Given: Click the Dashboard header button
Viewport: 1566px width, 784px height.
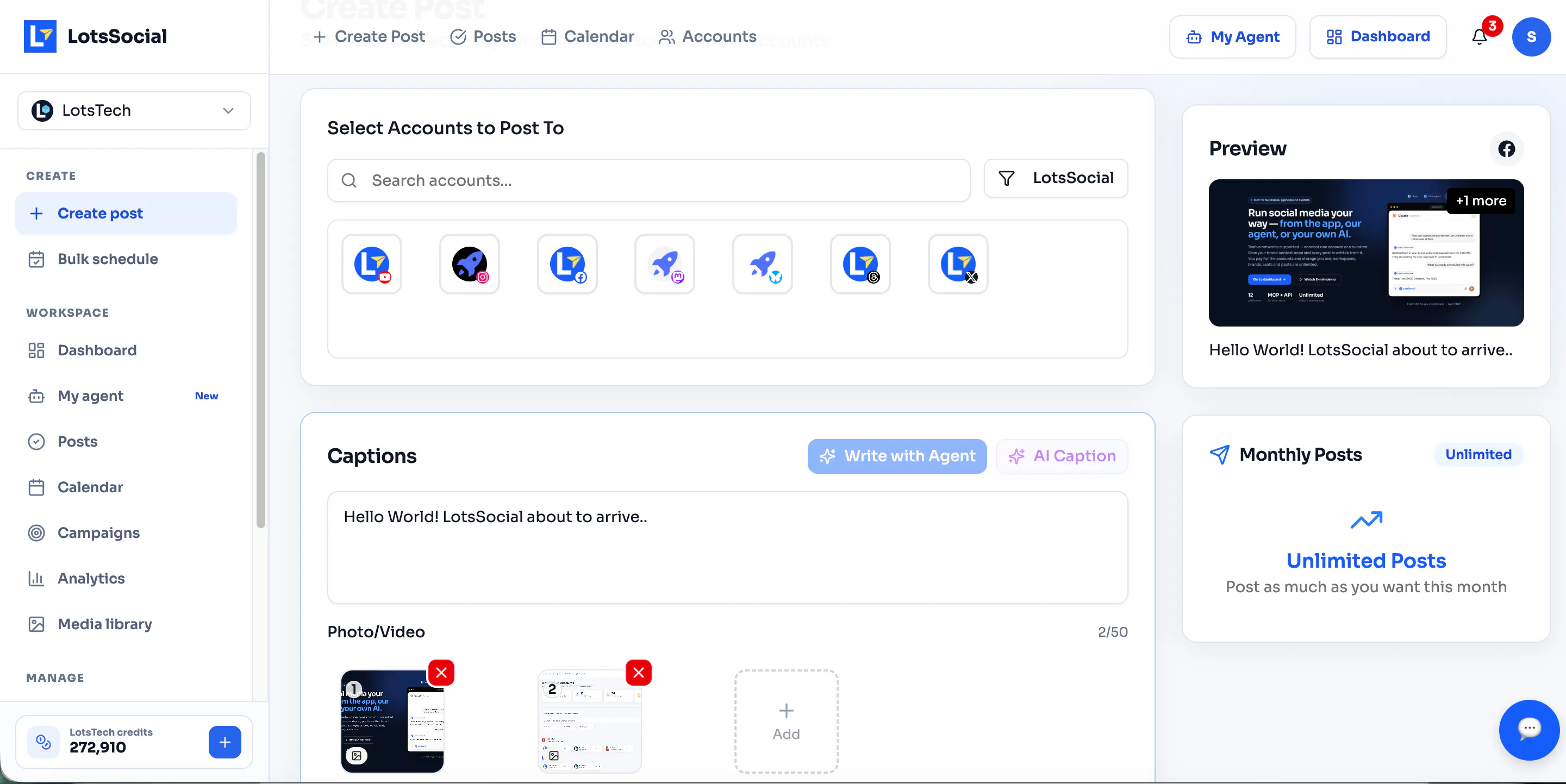Looking at the screenshot, I should click(1377, 37).
